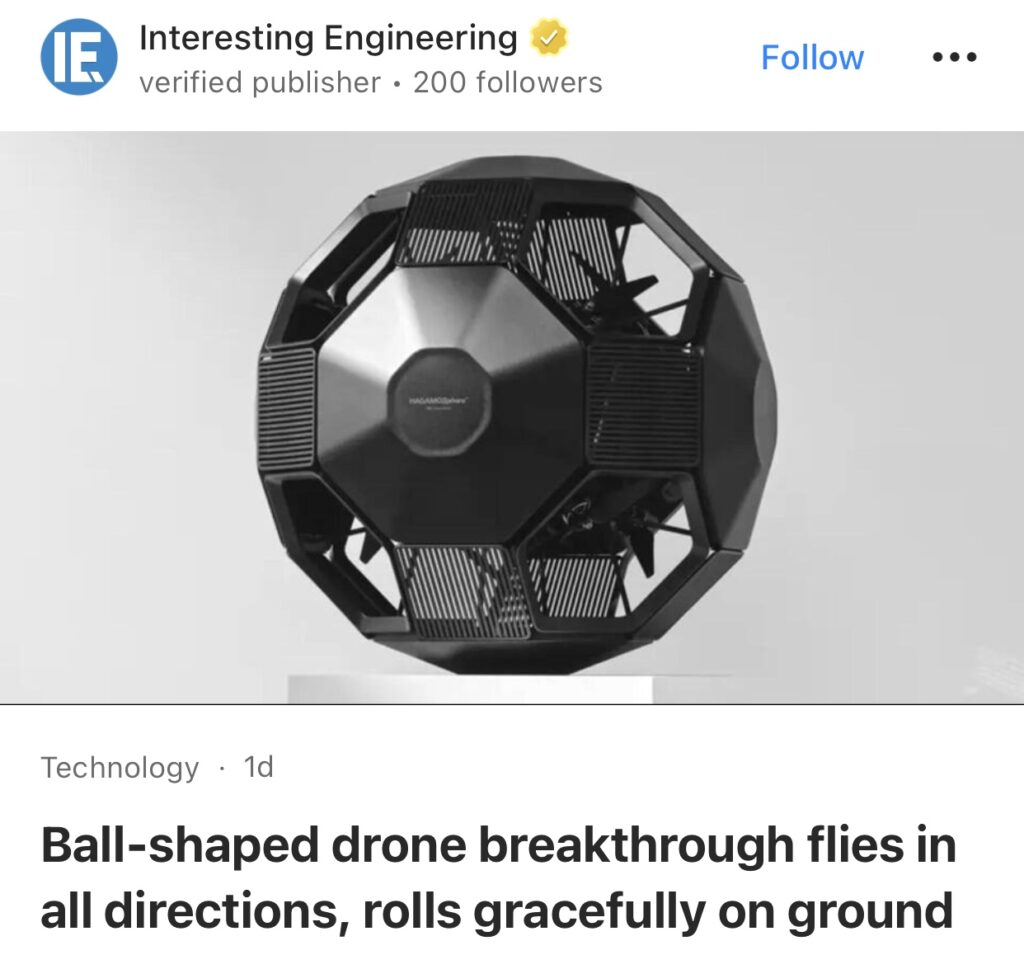Image resolution: width=1024 pixels, height=969 pixels.
Task: Click the white pedestal beneath the drone
Action: coord(470,690)
